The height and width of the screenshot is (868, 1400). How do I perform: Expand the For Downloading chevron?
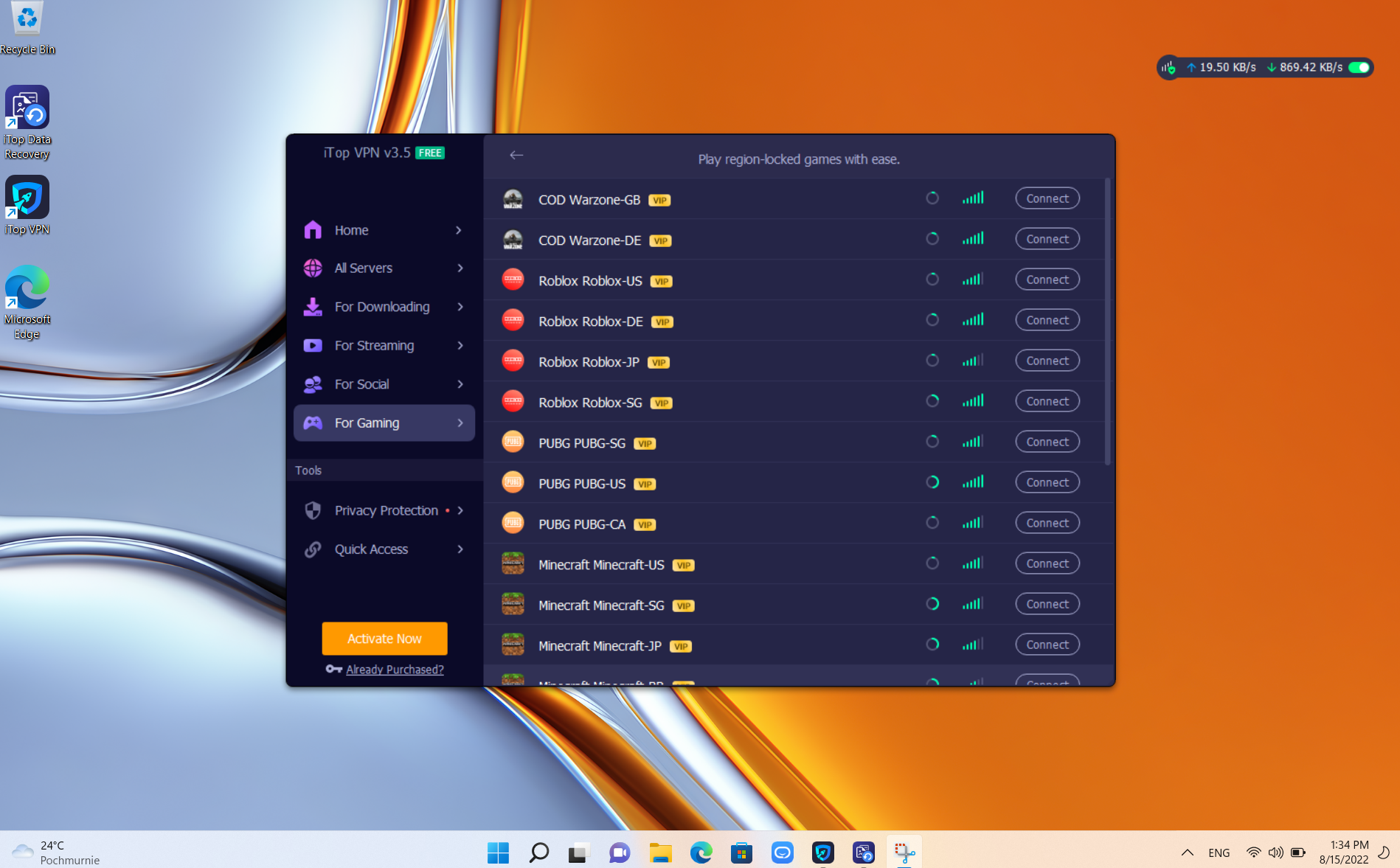click(x=460, y=307)
